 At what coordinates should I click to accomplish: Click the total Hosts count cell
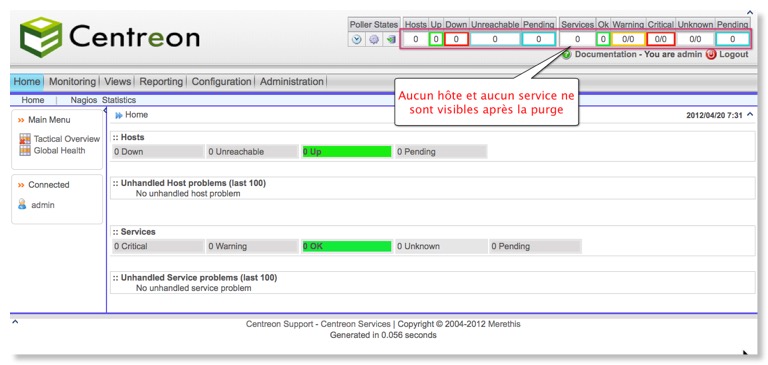pyautogui.click(x=416, y=39)
